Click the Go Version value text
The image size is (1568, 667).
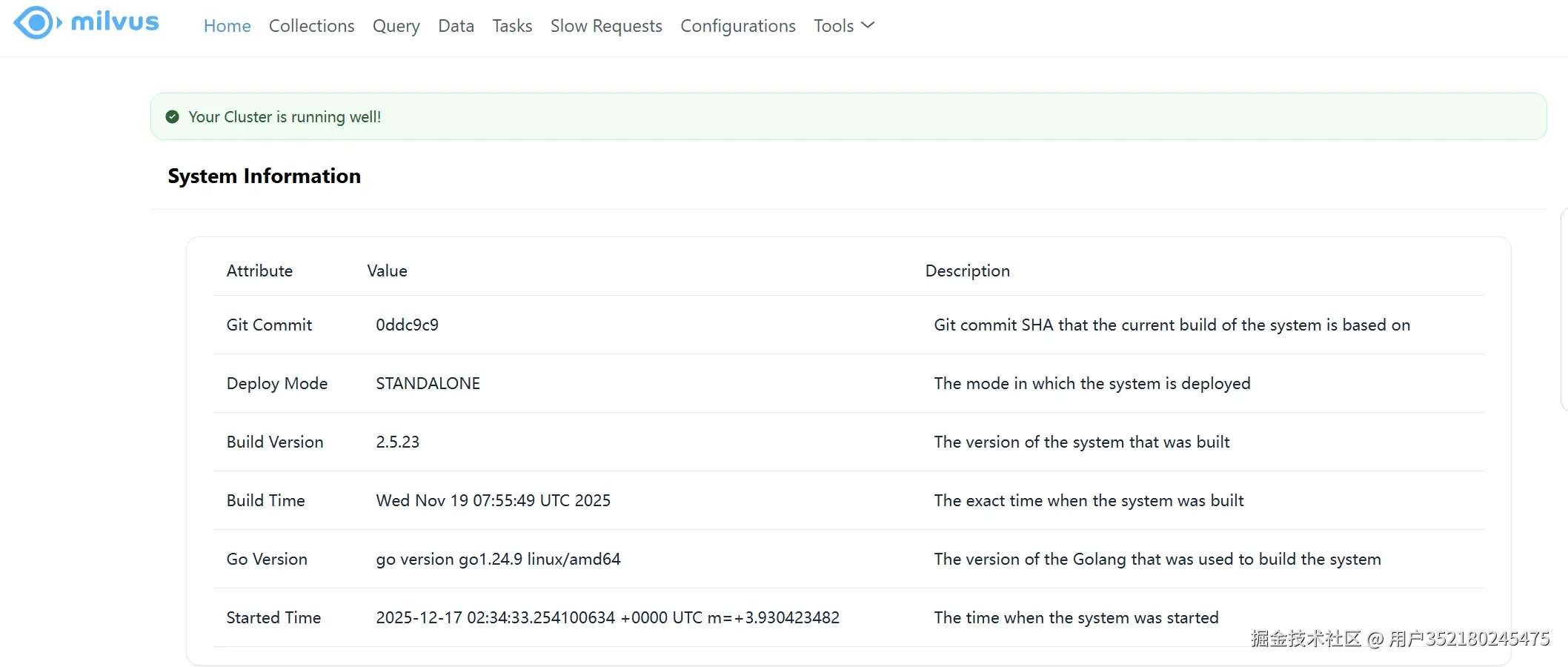tap(498, 559)
